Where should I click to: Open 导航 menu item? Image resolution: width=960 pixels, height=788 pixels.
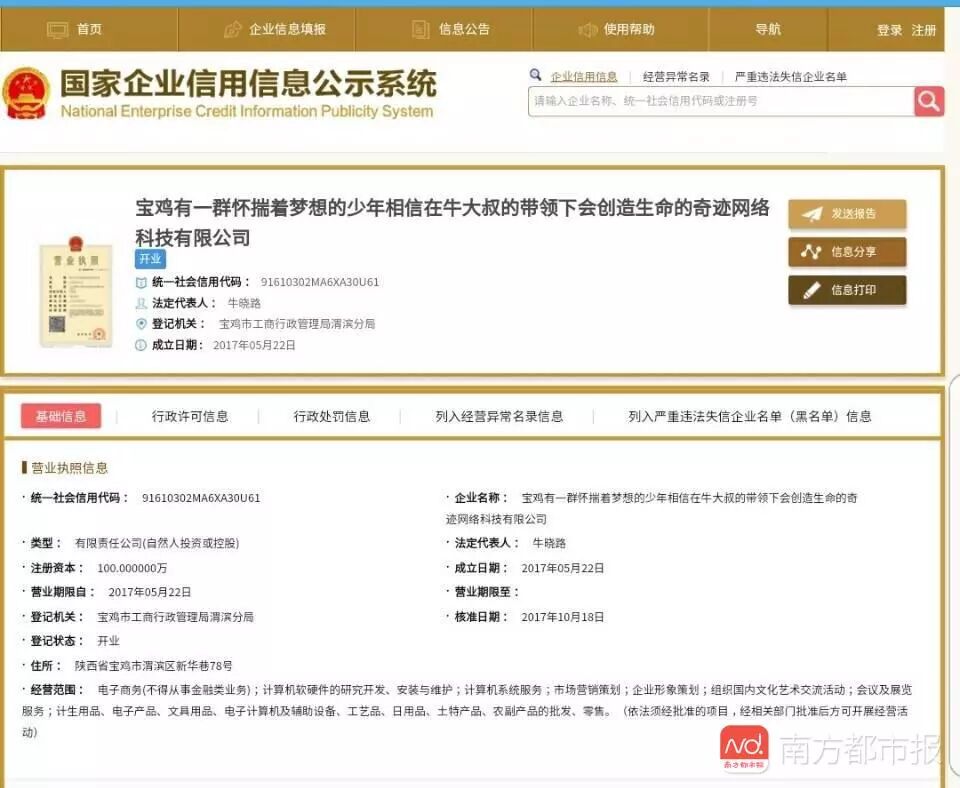tap(768, 29)
